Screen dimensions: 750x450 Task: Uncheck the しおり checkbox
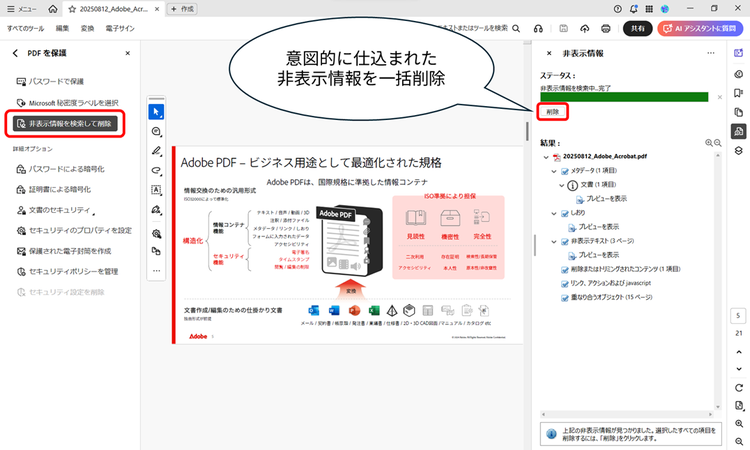click(565, 213)
